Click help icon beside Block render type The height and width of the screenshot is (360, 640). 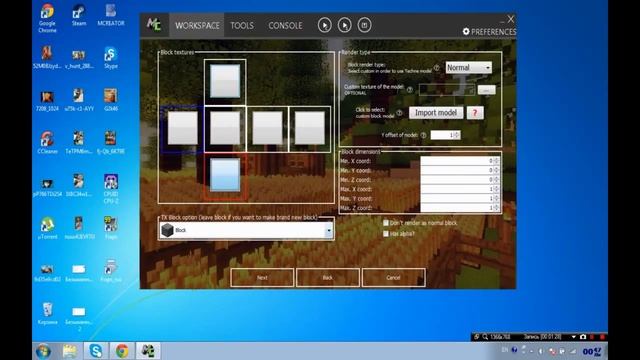tap(437, 68)
